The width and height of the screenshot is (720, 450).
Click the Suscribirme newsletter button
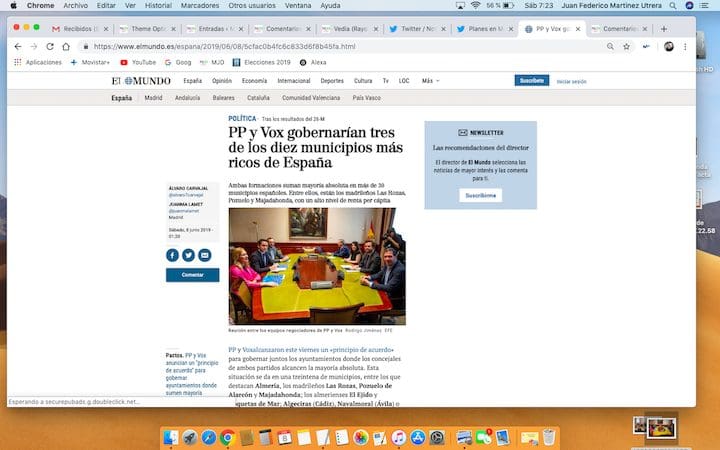[x=480, y=195]
